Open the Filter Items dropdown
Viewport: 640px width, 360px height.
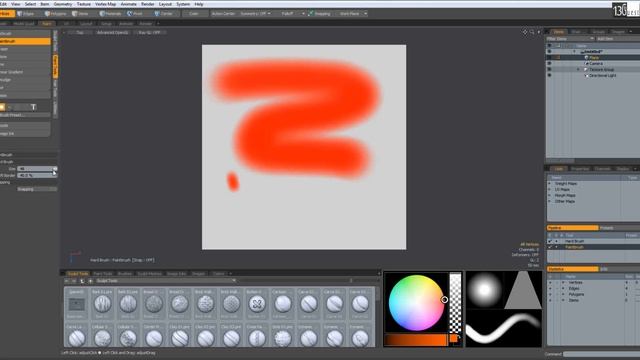pyautogui.click(x=570, y=39)
